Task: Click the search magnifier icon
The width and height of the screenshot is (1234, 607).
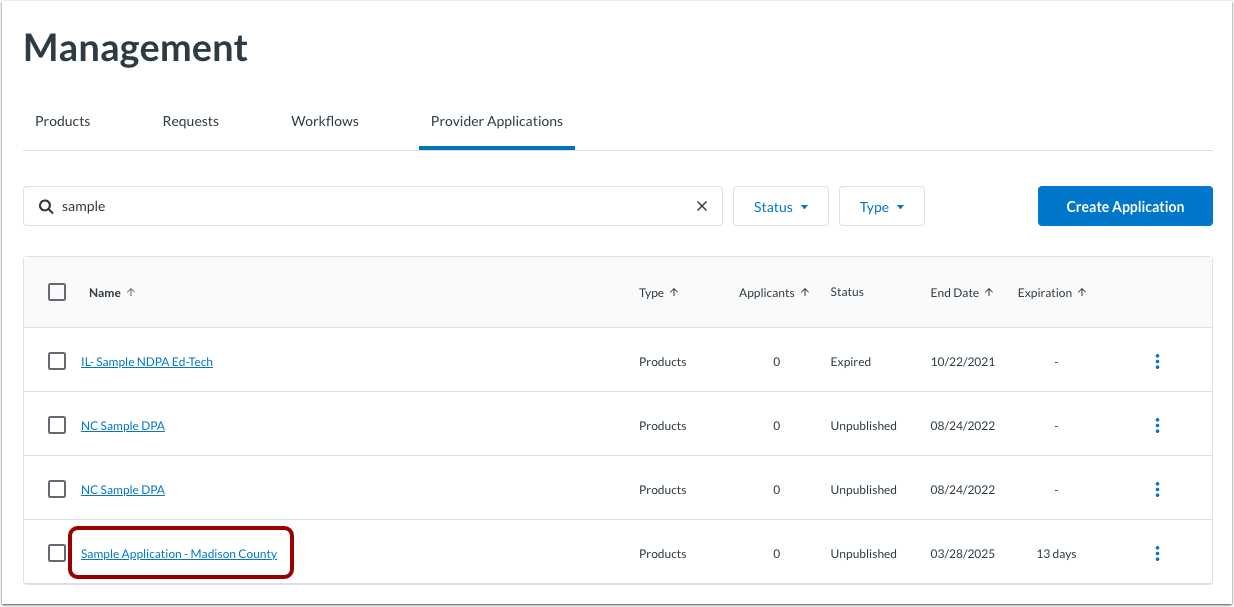Action: [46, 206]
